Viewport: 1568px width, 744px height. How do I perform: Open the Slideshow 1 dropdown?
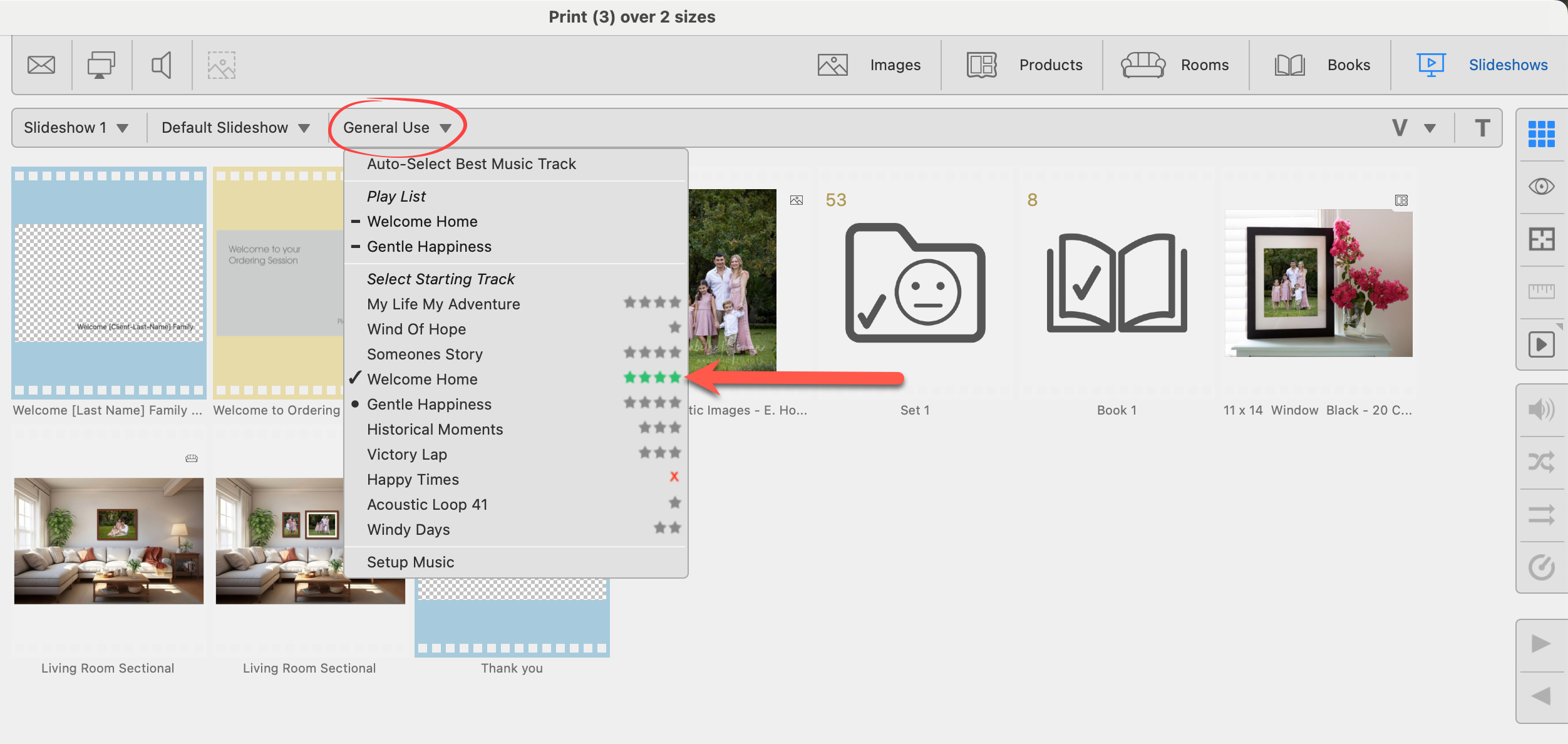click(76, 128)
